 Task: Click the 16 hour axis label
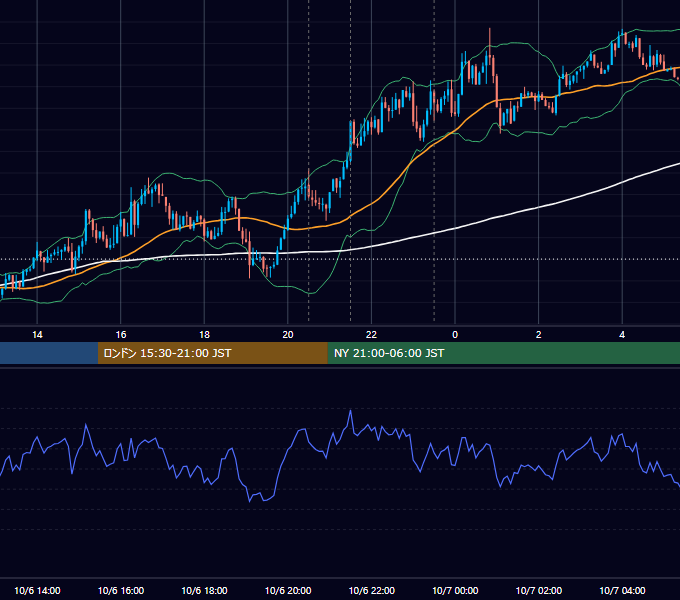point(121,335)
